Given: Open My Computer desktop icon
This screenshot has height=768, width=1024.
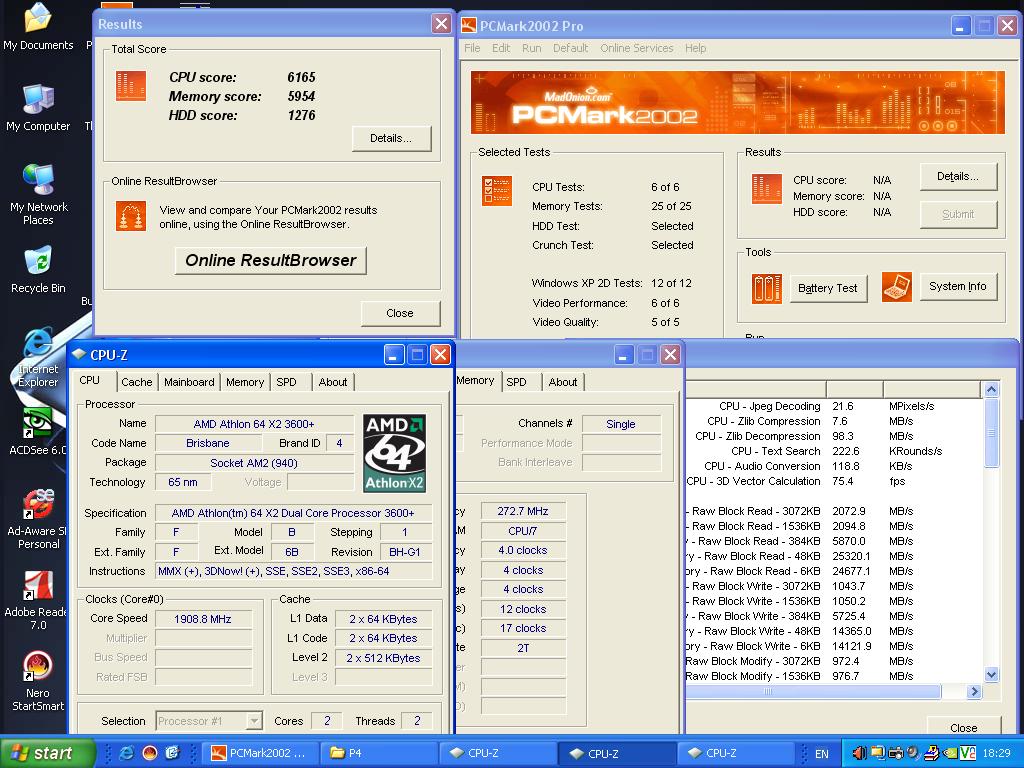Looking at the screenshot, I should [38, 107].
